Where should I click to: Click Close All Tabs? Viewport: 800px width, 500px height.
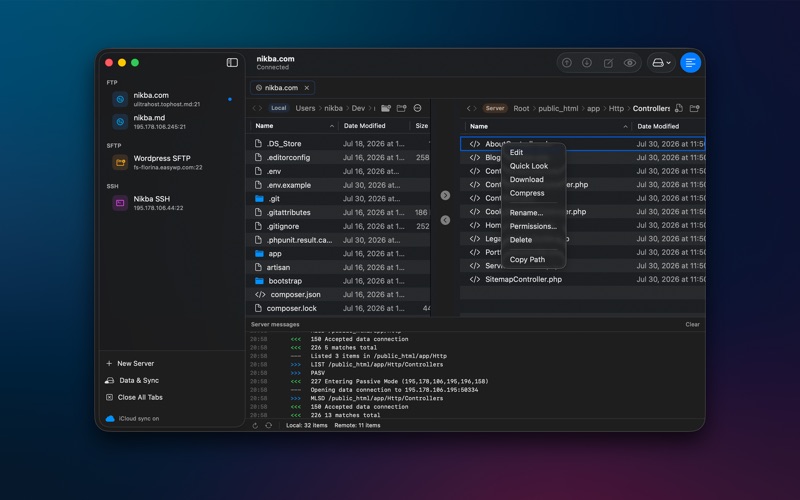click(x=134, y=397)
